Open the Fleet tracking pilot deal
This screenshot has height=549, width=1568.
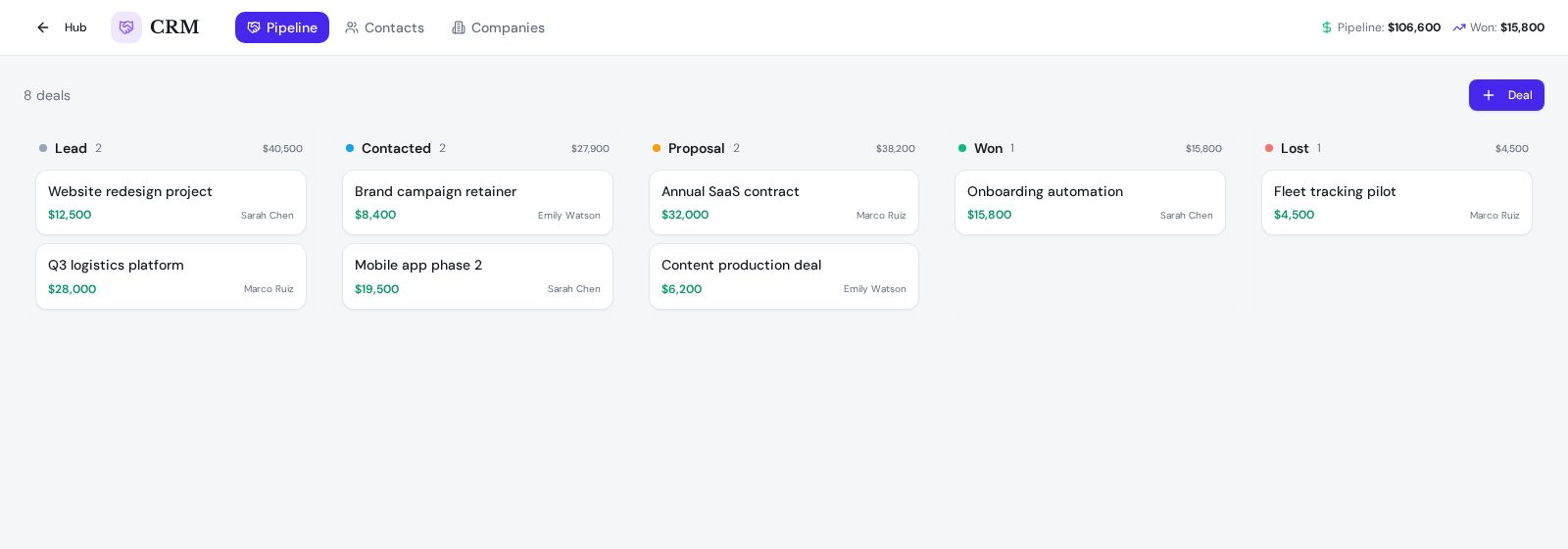click(1396, 203)
